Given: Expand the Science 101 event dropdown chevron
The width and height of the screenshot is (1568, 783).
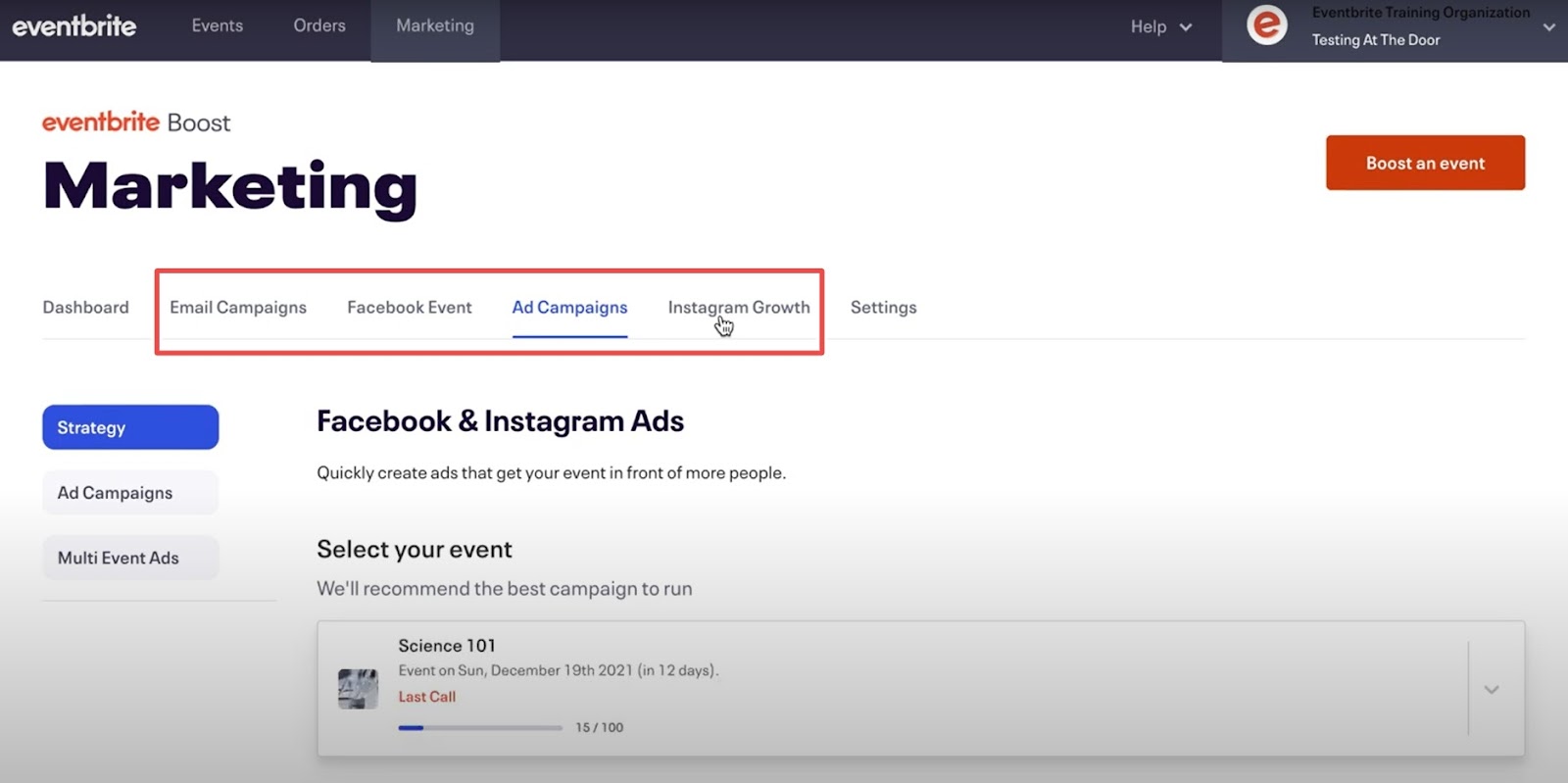Looking at the screenshot, I should click(x=1492, y=690).
